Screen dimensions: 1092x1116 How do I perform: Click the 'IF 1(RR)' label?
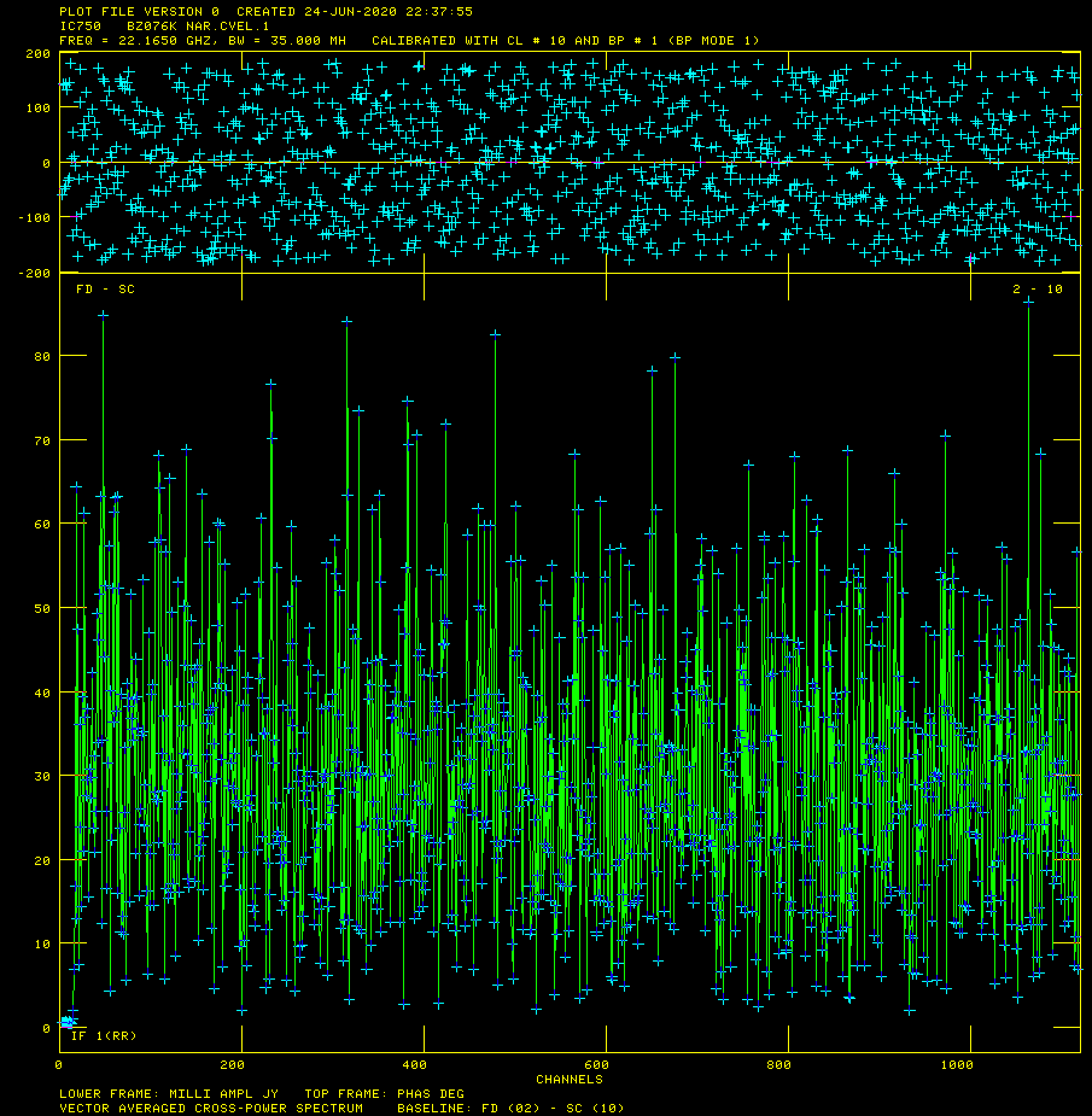coord(104,1036)
